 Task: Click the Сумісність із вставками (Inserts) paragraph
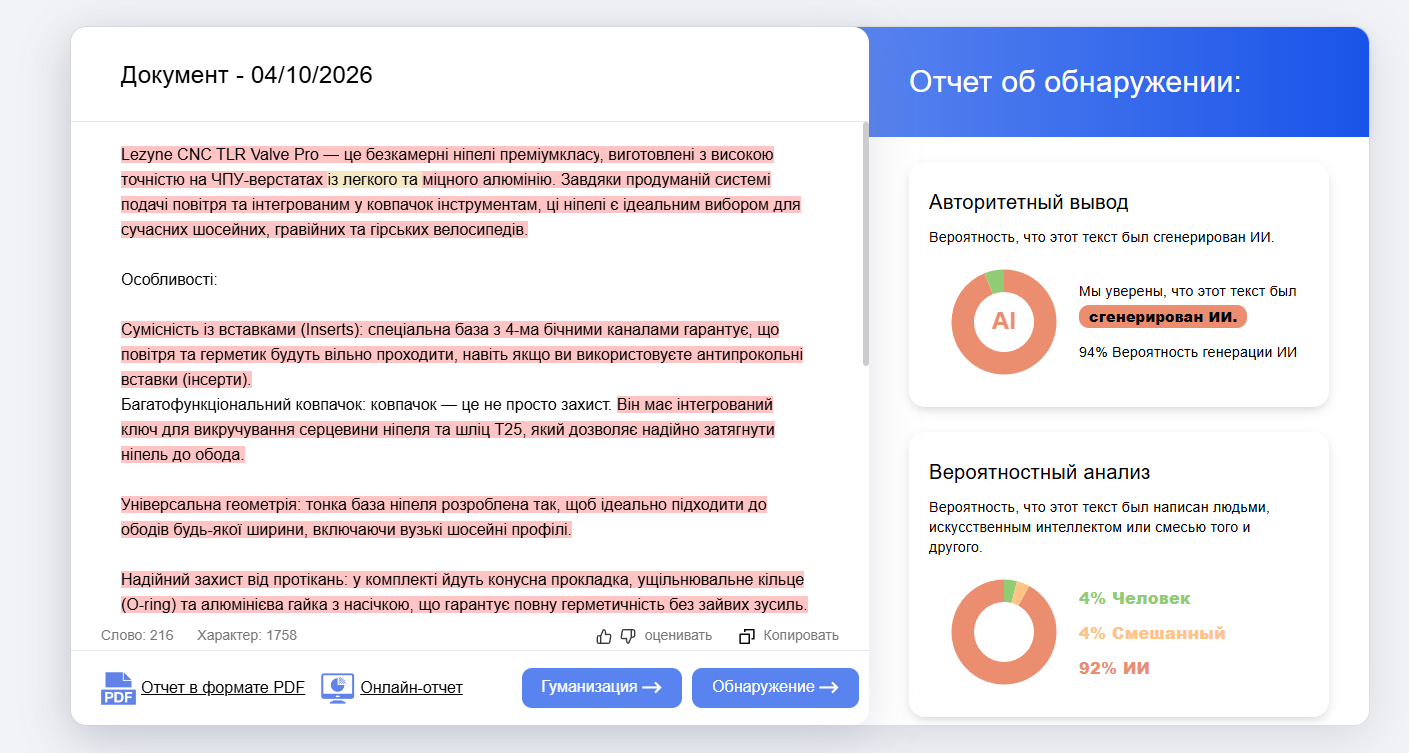point(462,355)
